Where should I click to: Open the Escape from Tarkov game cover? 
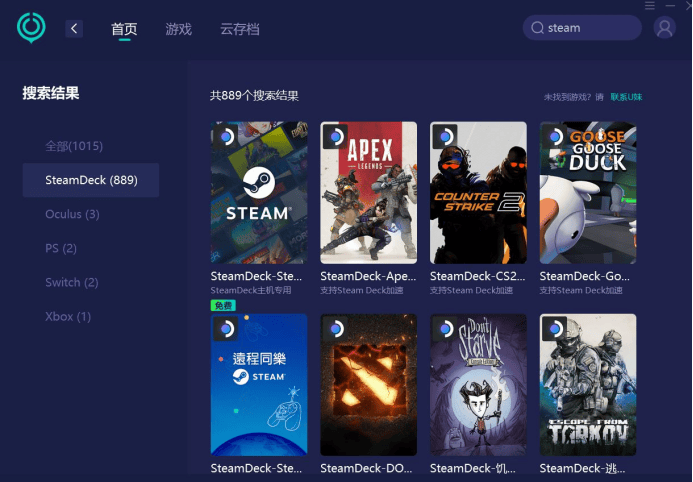coord(587,385)
